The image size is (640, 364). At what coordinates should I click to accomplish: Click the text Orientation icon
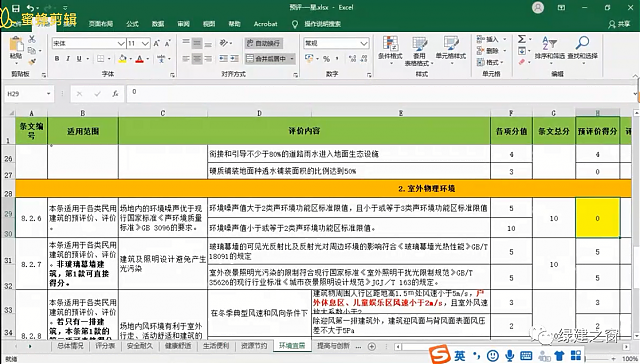pos(224,43)
